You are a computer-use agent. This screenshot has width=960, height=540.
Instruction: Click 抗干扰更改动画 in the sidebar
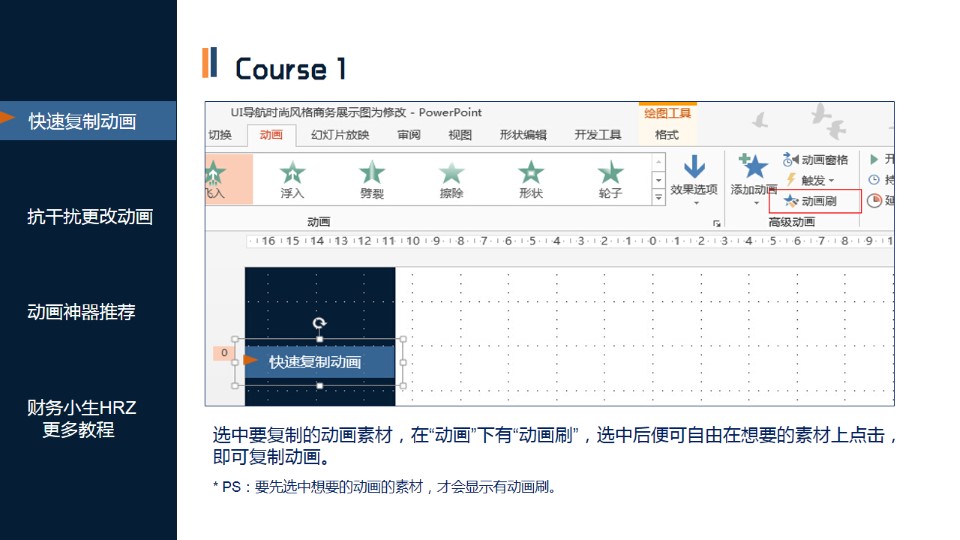tap(89, 216)
